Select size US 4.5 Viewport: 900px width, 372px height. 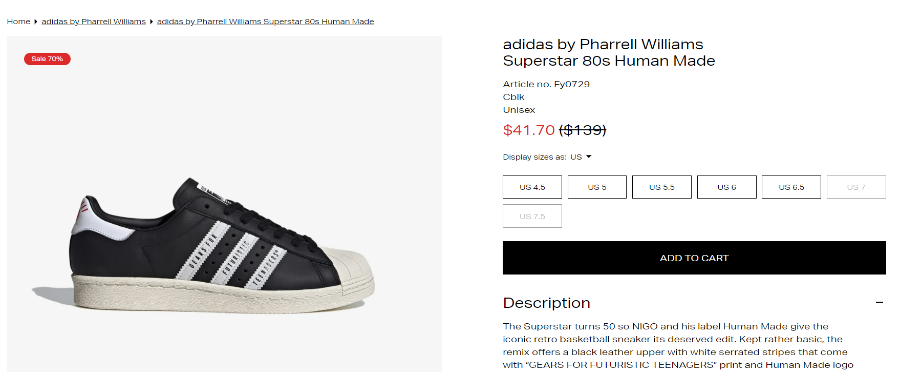coord(532,187)
